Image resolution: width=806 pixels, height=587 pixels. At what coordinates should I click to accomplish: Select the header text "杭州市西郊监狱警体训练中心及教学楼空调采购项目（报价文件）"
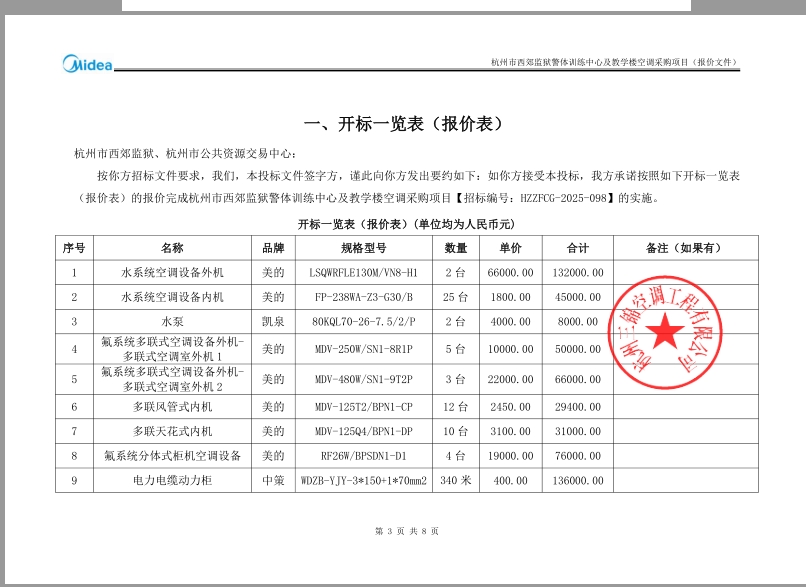pyautogui.click(x=614, y=62)
